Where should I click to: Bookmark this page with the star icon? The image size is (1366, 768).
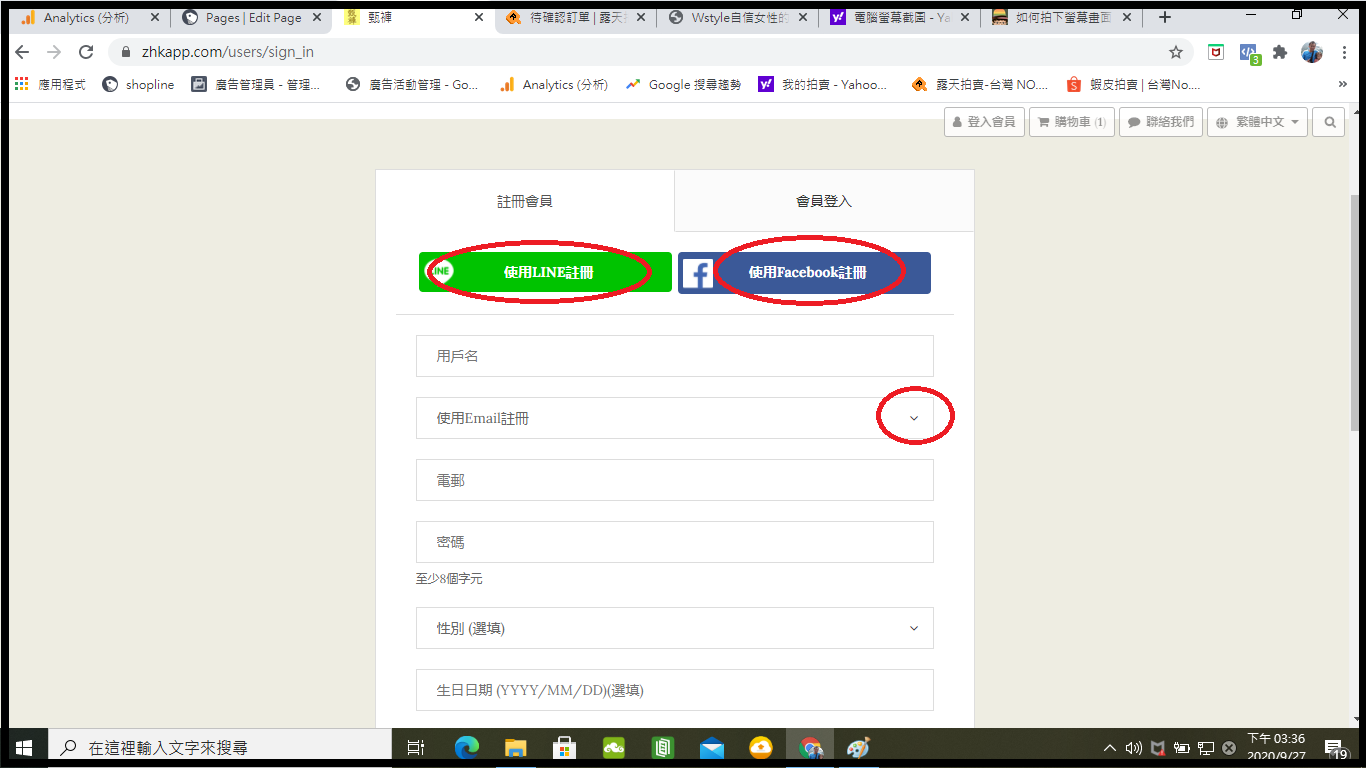click(x=1176, y=52)
